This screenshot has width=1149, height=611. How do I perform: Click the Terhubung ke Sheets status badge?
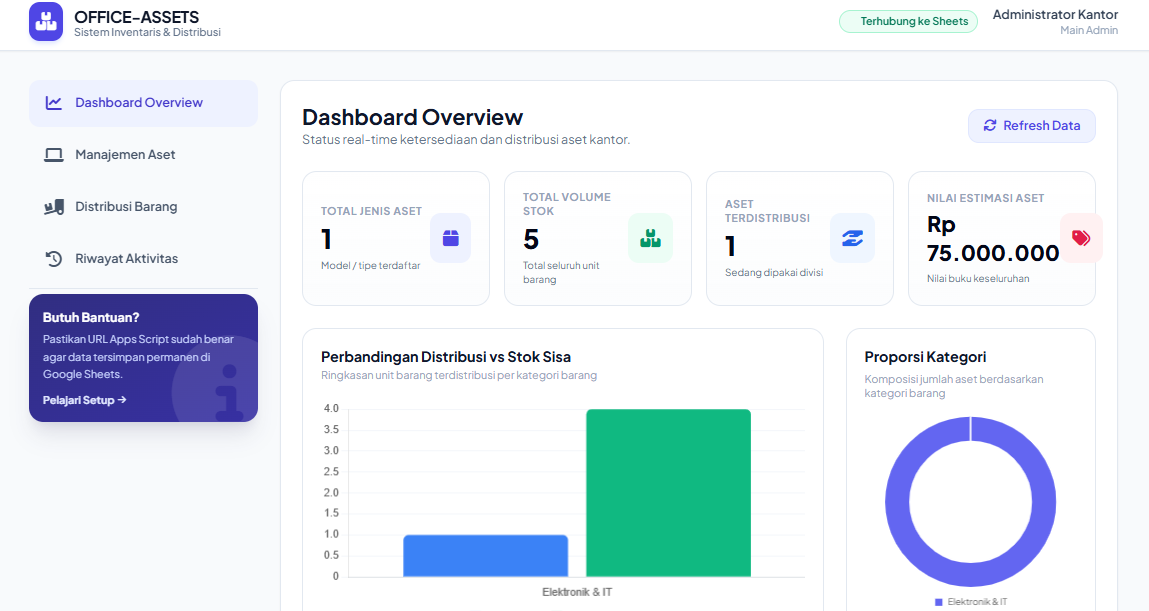click(908, 21)
